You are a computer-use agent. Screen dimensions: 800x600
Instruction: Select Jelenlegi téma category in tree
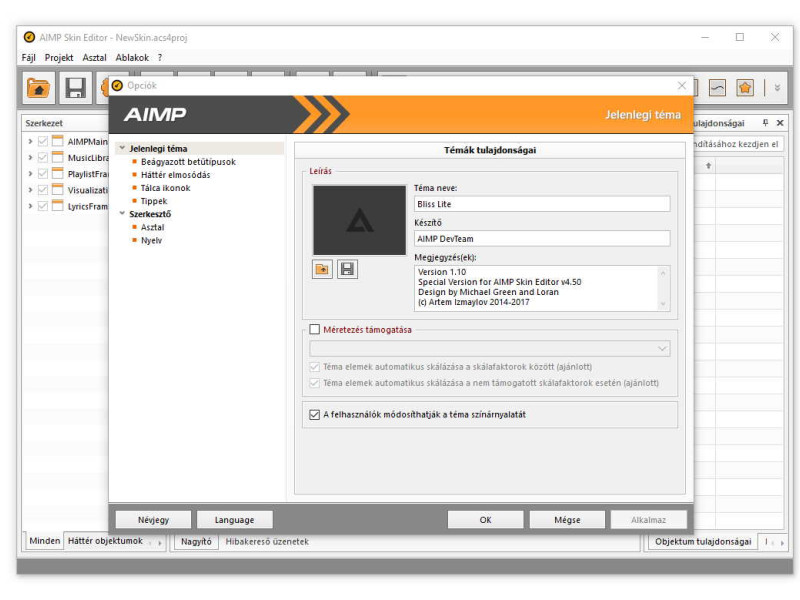click(x=158, y=148)
